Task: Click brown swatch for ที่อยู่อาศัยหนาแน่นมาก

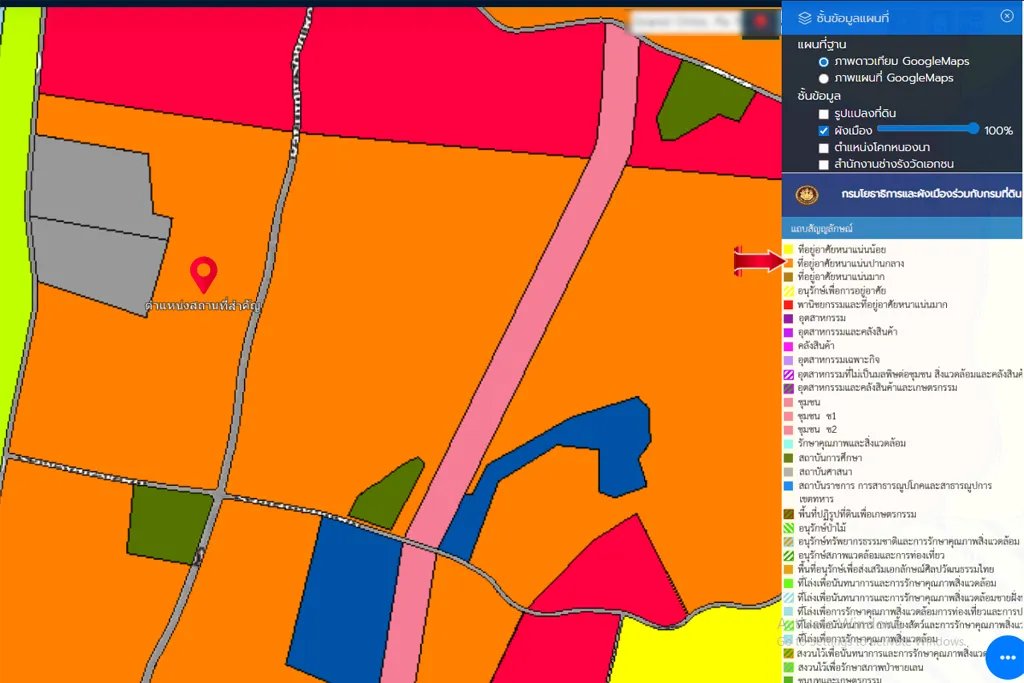Action: pos(788,277)
